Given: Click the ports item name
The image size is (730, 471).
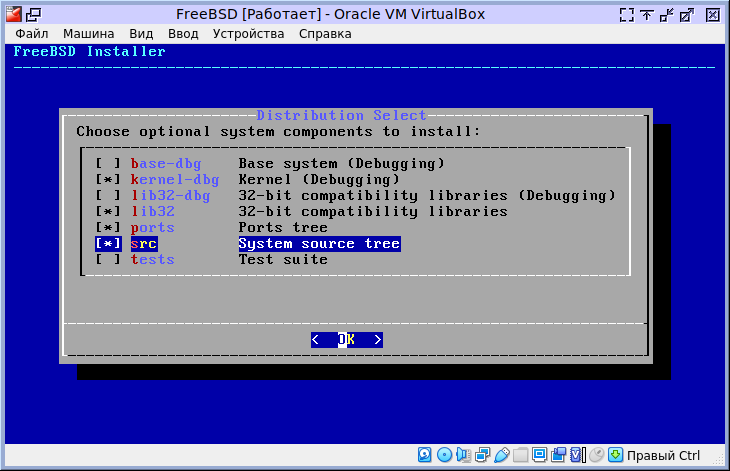Looking at the screenshot, I should click(152, 228).
